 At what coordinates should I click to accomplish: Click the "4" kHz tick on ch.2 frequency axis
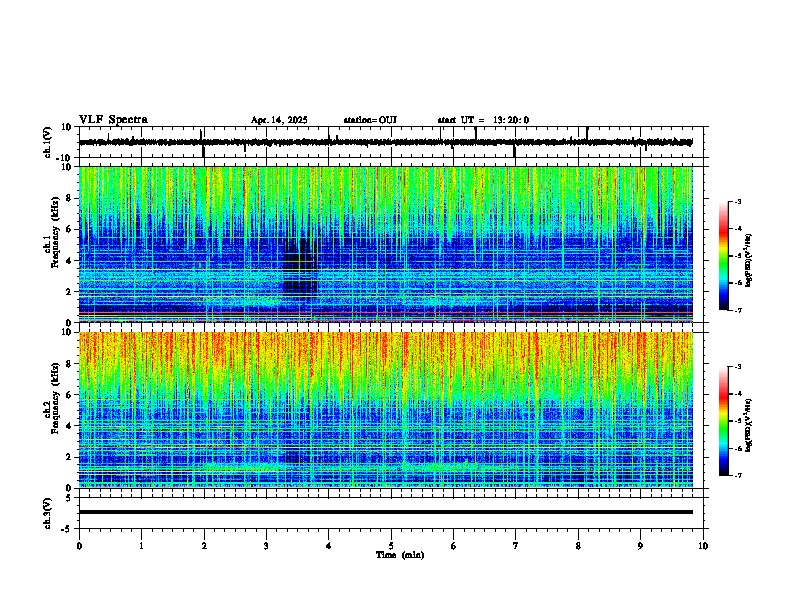coord(69,426)
